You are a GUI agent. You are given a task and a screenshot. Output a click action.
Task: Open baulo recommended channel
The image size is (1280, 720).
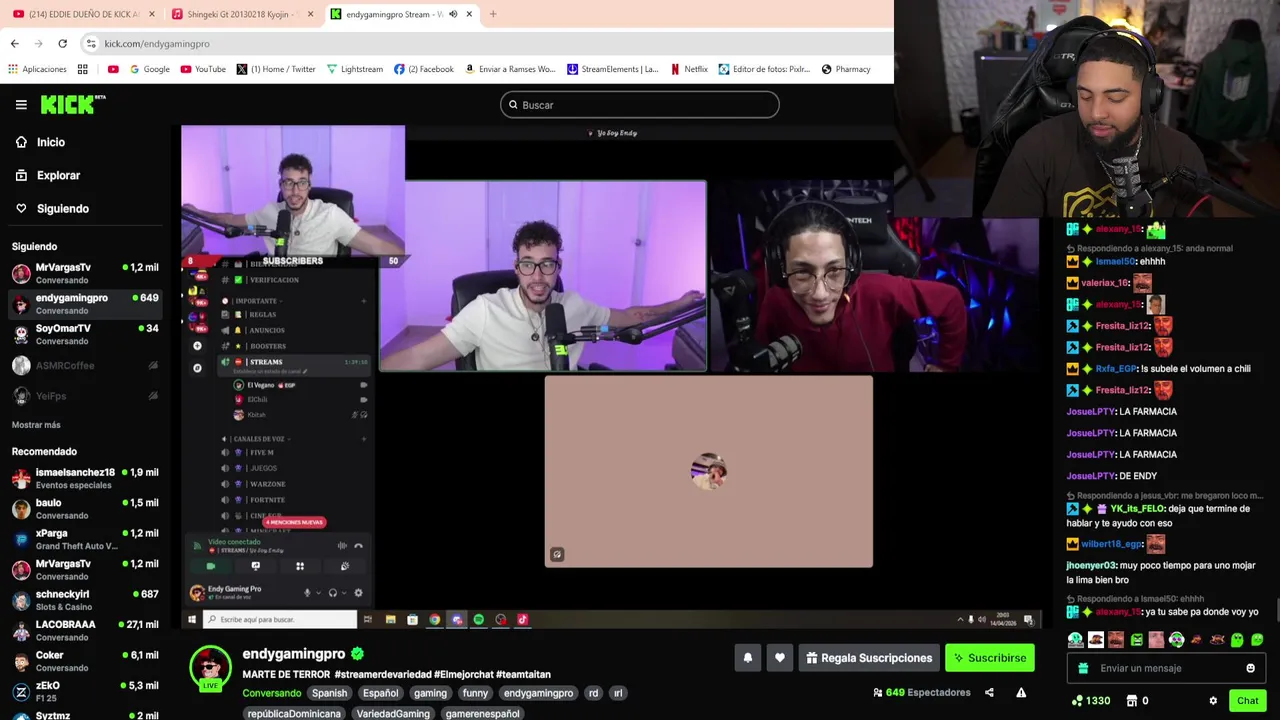point(85,508)
